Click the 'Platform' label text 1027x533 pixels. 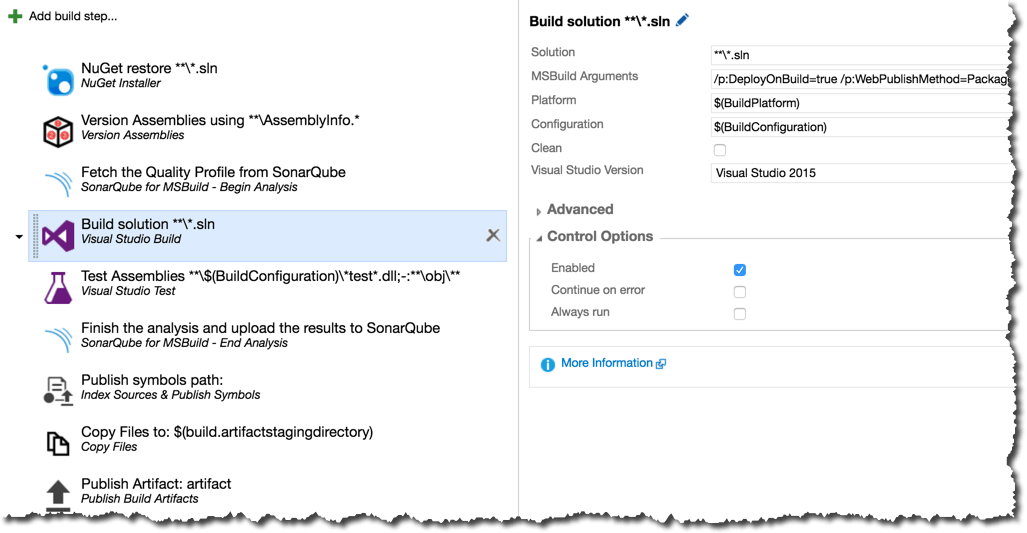[553, 100]
